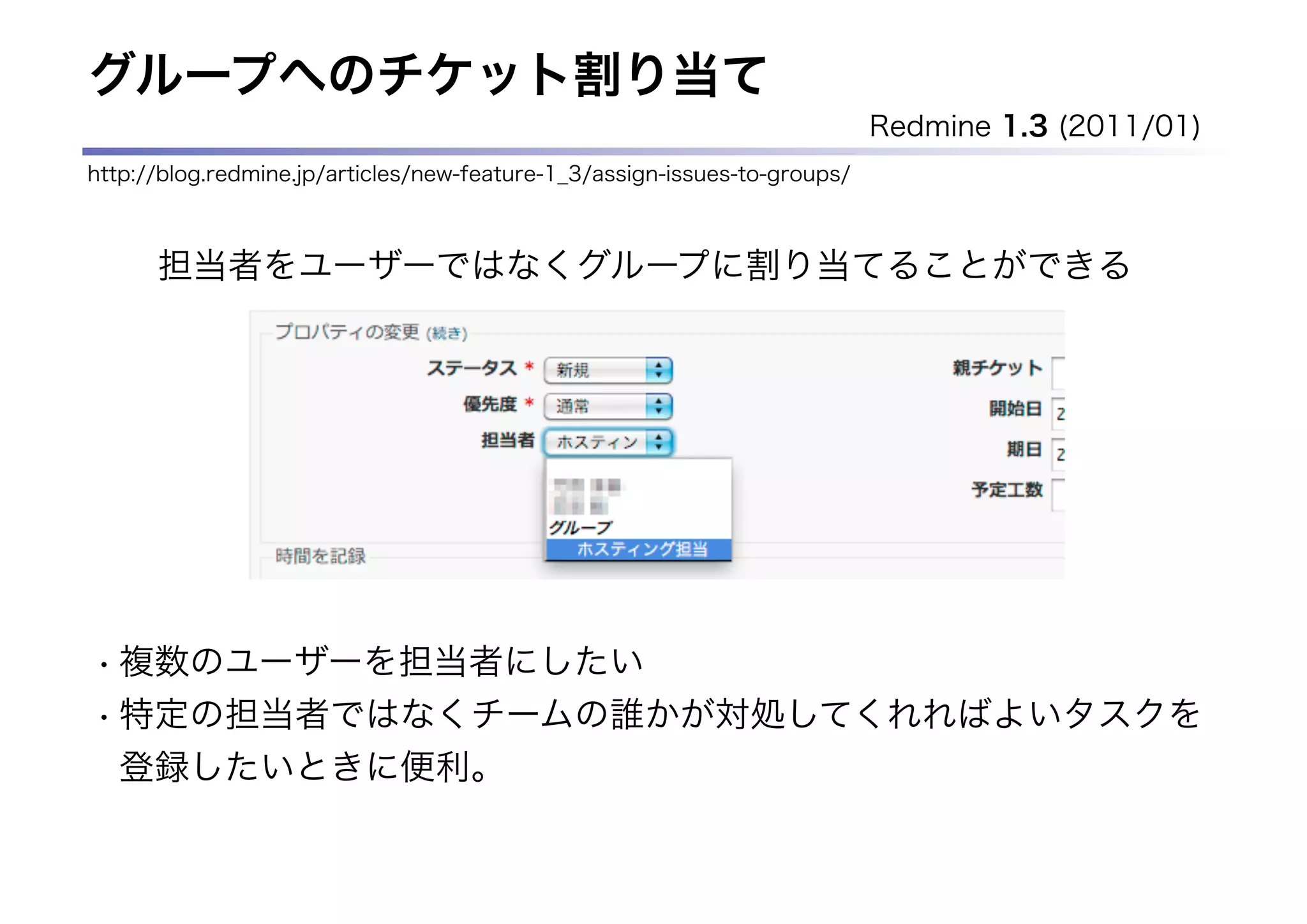
Task: Open the 優先度 dropdown showing 通常
Action: [608, 406]
